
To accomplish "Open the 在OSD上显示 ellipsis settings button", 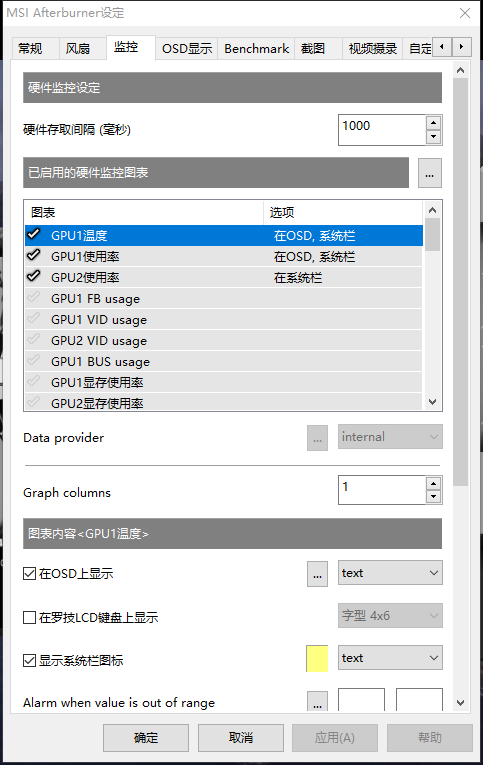I will 318,574.
